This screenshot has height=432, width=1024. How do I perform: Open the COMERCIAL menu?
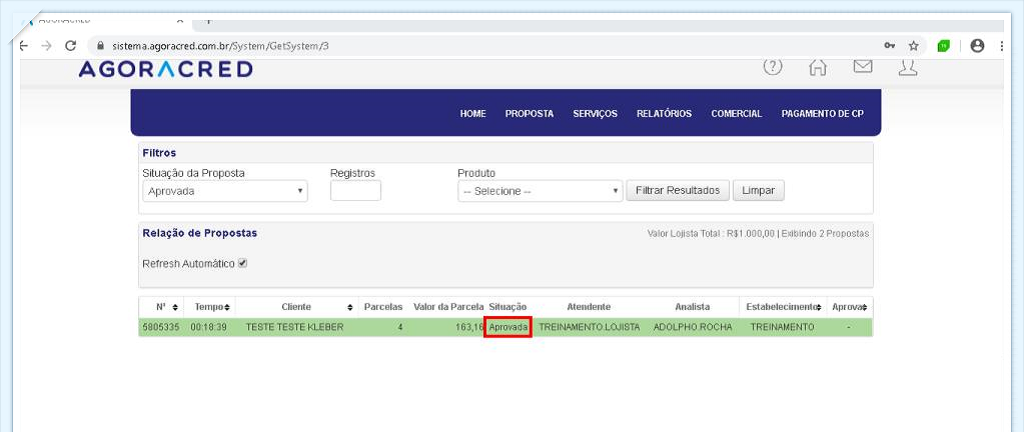(737, 114)
